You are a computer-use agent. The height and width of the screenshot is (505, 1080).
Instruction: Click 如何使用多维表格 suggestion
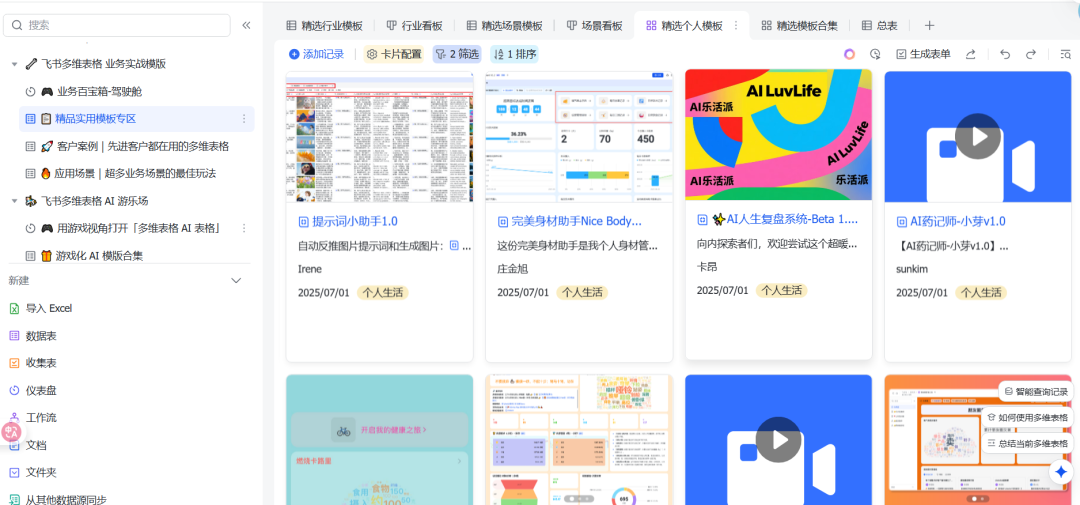pyautogui.click(x=1027, y=418)
